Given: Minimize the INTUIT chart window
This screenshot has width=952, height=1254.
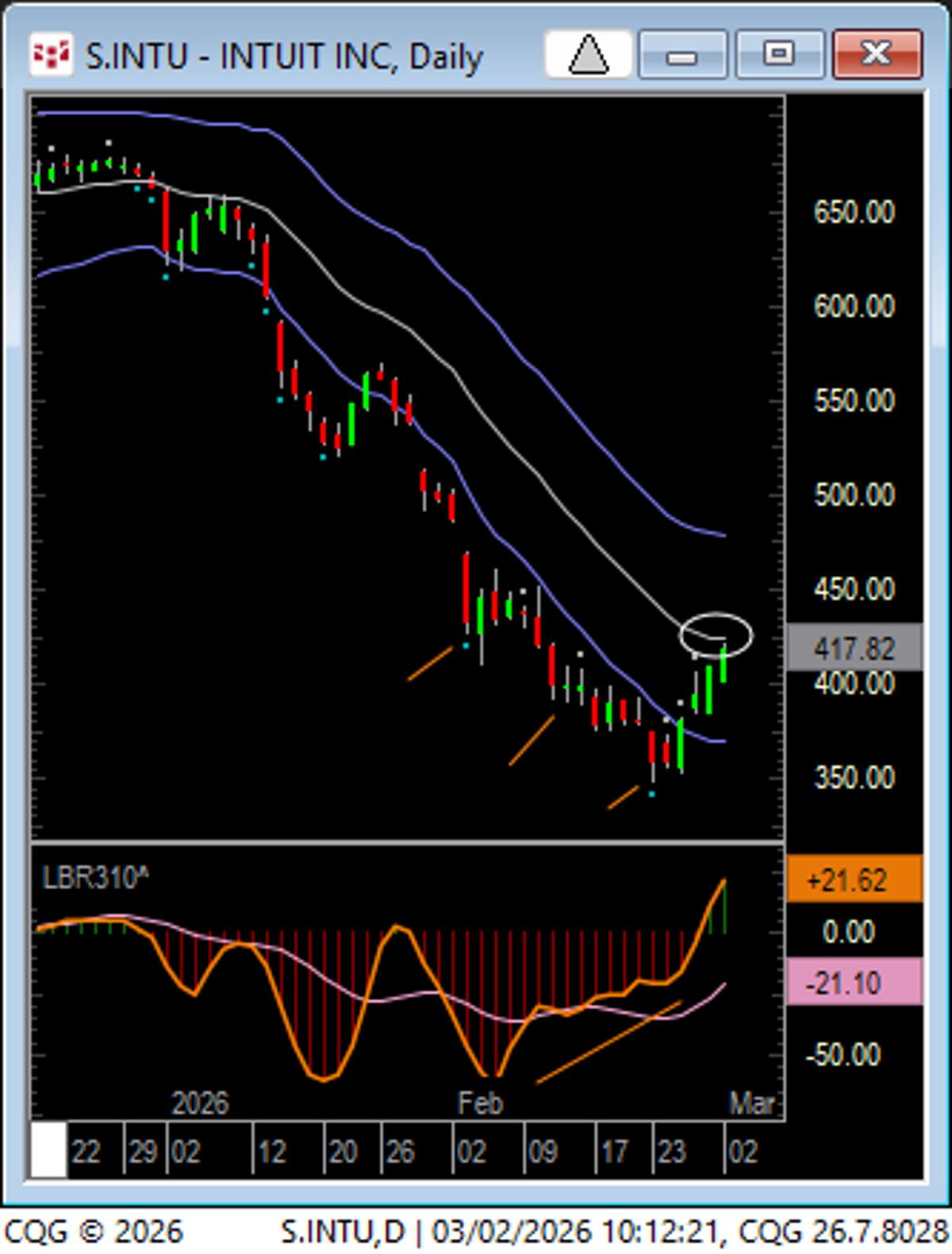Looking at the screenshot, I should (681, 55).
